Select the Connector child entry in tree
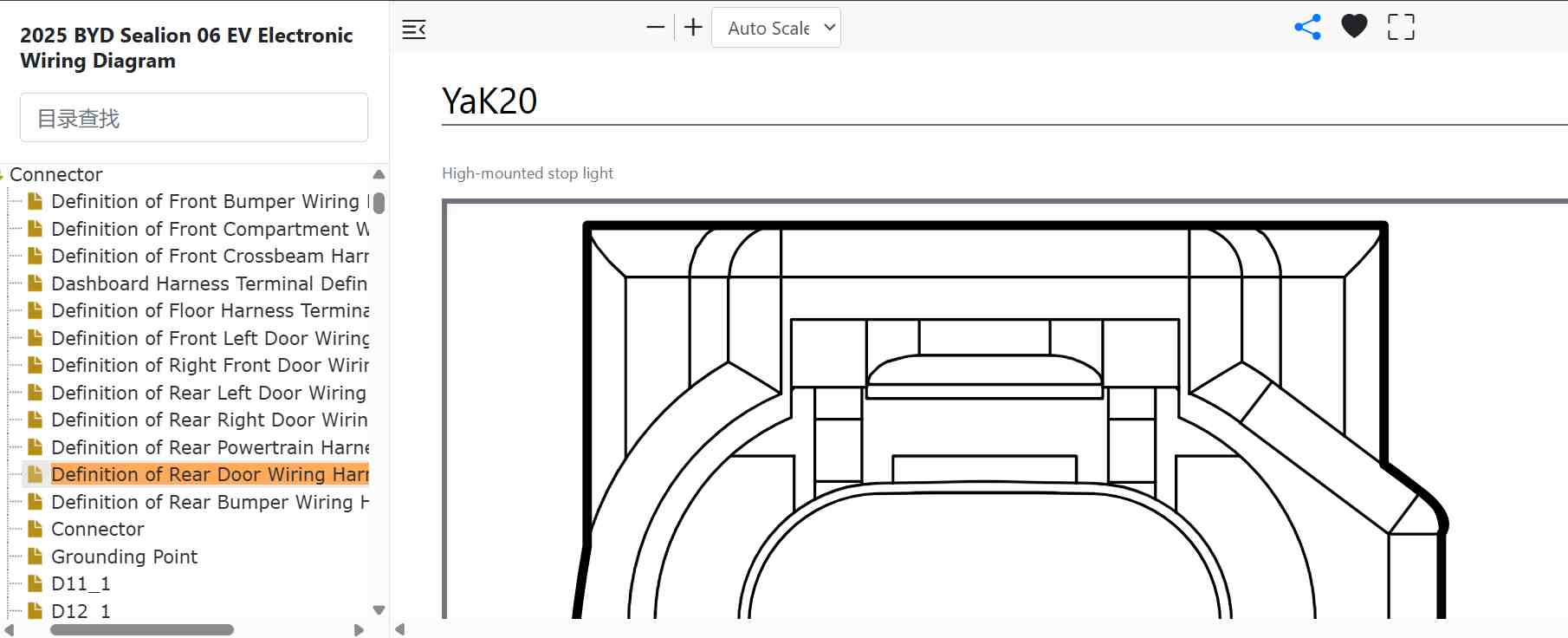 [98, 529]
